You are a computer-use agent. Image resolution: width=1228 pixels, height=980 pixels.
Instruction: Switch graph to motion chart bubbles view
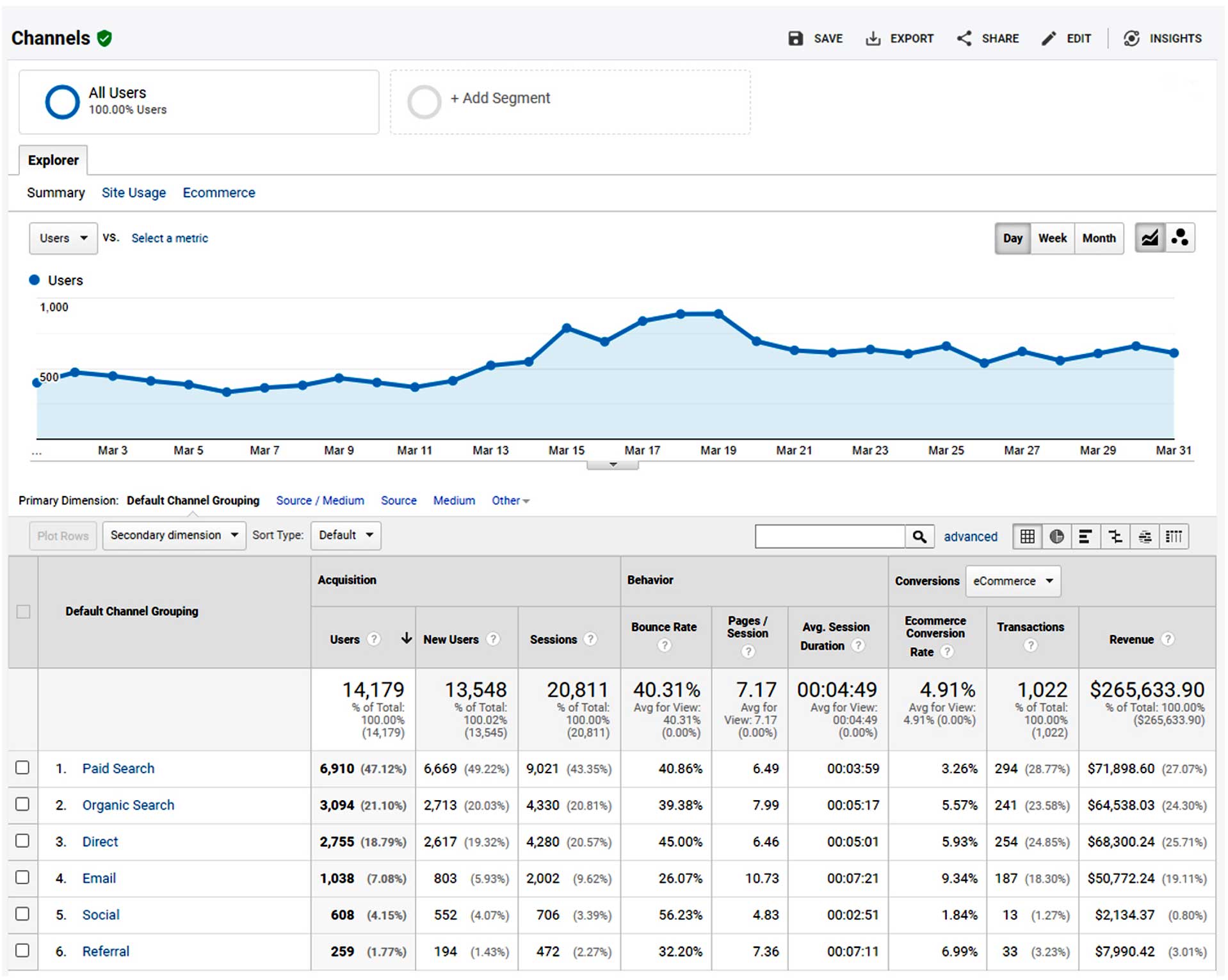(x=1181, y=237)
